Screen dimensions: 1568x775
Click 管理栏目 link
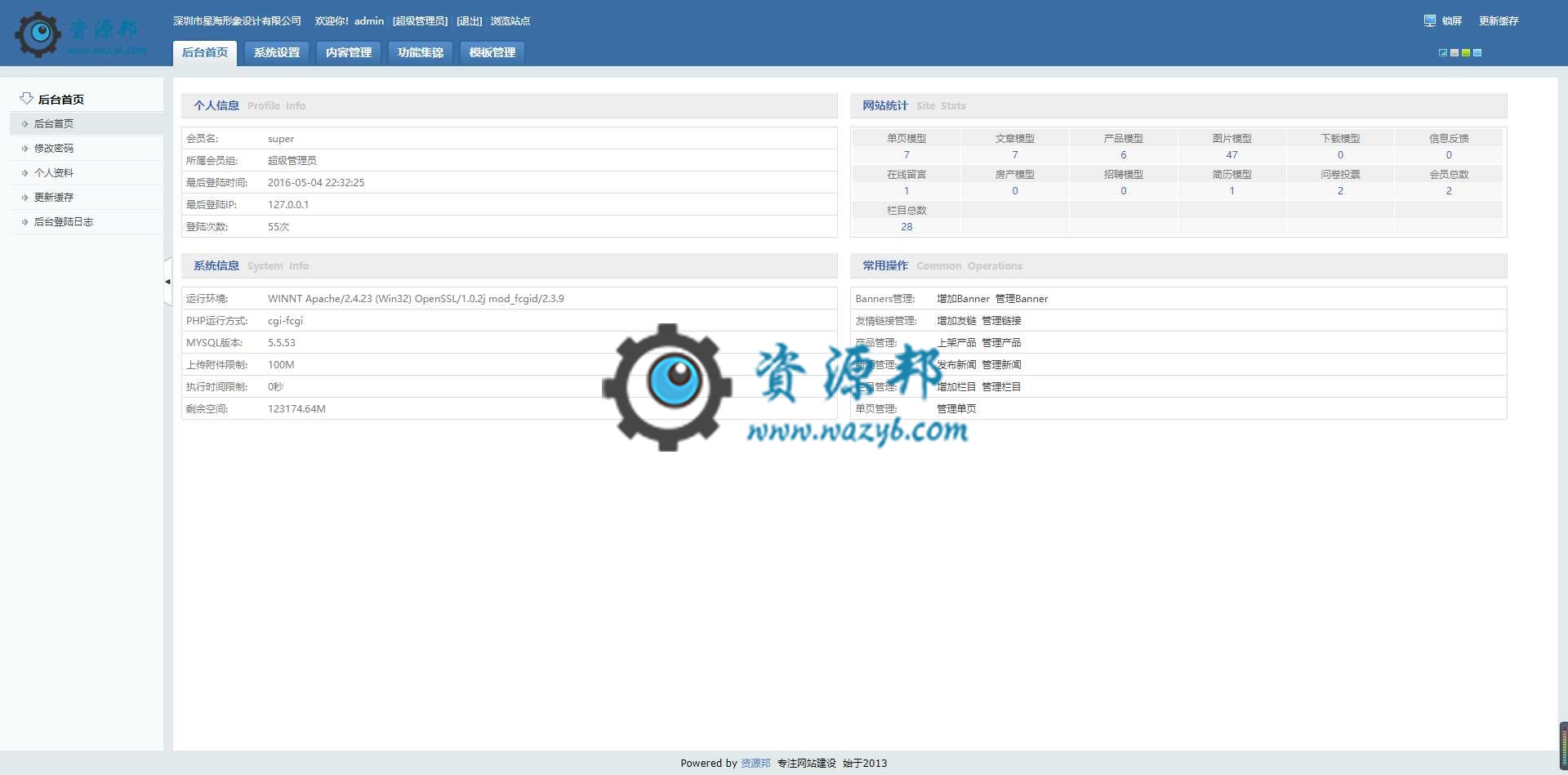1001,387
